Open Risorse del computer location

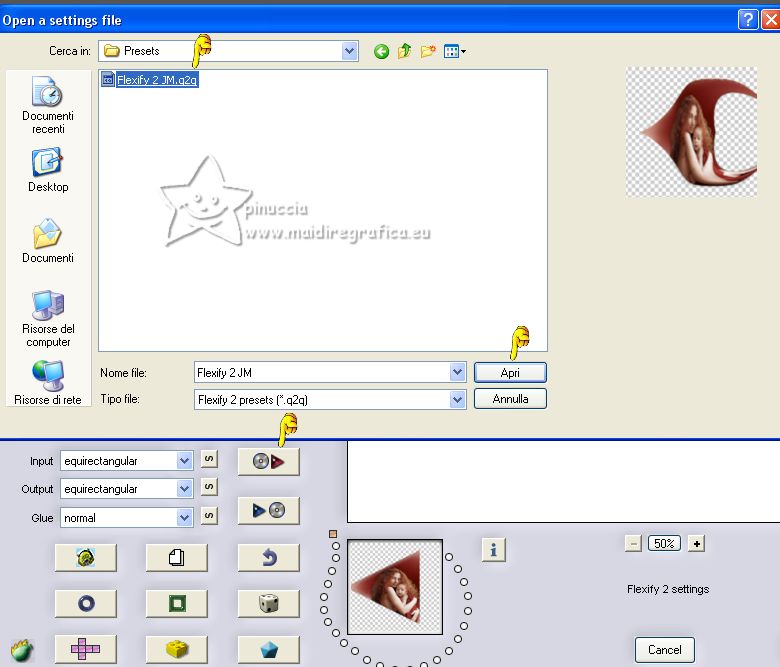pyautogui.click(x=48, y=318)
